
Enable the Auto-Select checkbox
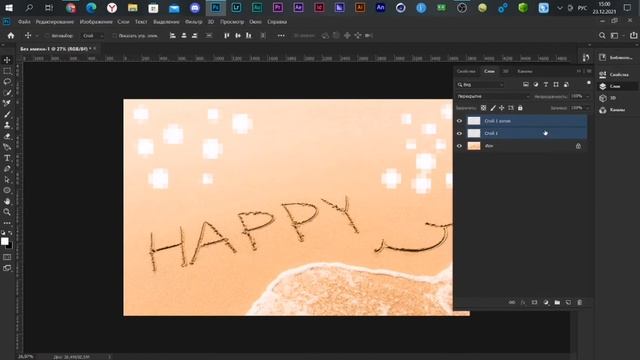tap(47, 36)
